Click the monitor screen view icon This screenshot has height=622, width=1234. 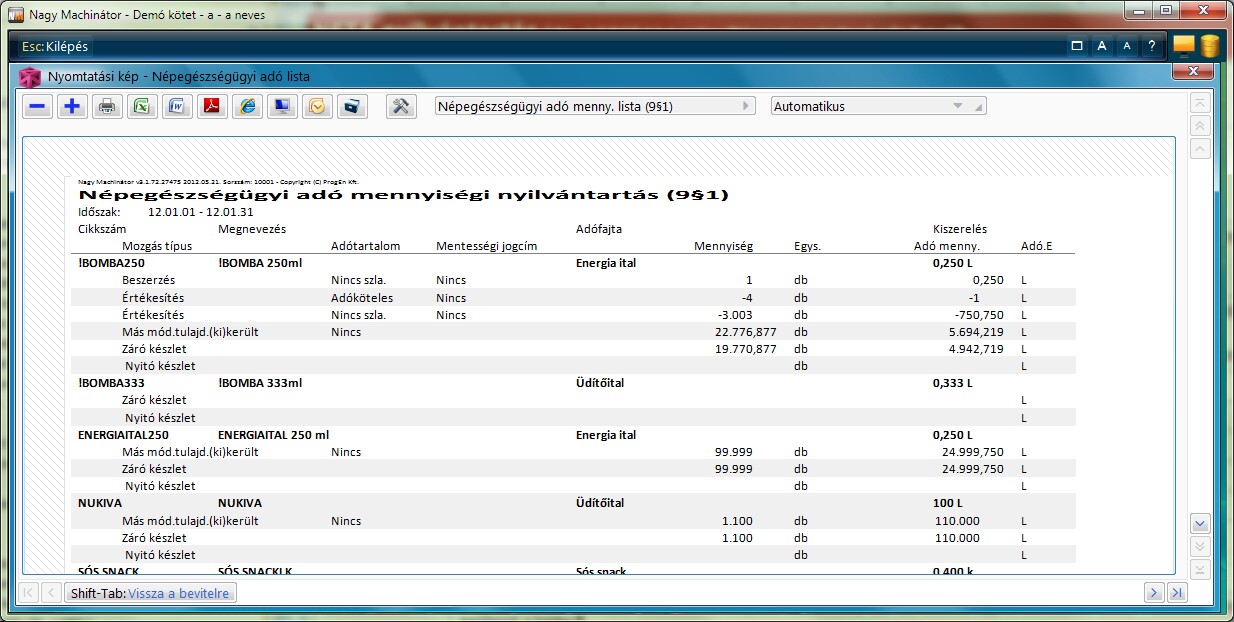click(x=282, y=107)
